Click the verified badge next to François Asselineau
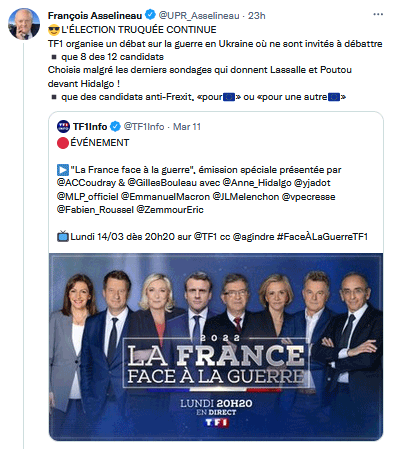This screenshot has width=394, height=449. coord(150,15)
